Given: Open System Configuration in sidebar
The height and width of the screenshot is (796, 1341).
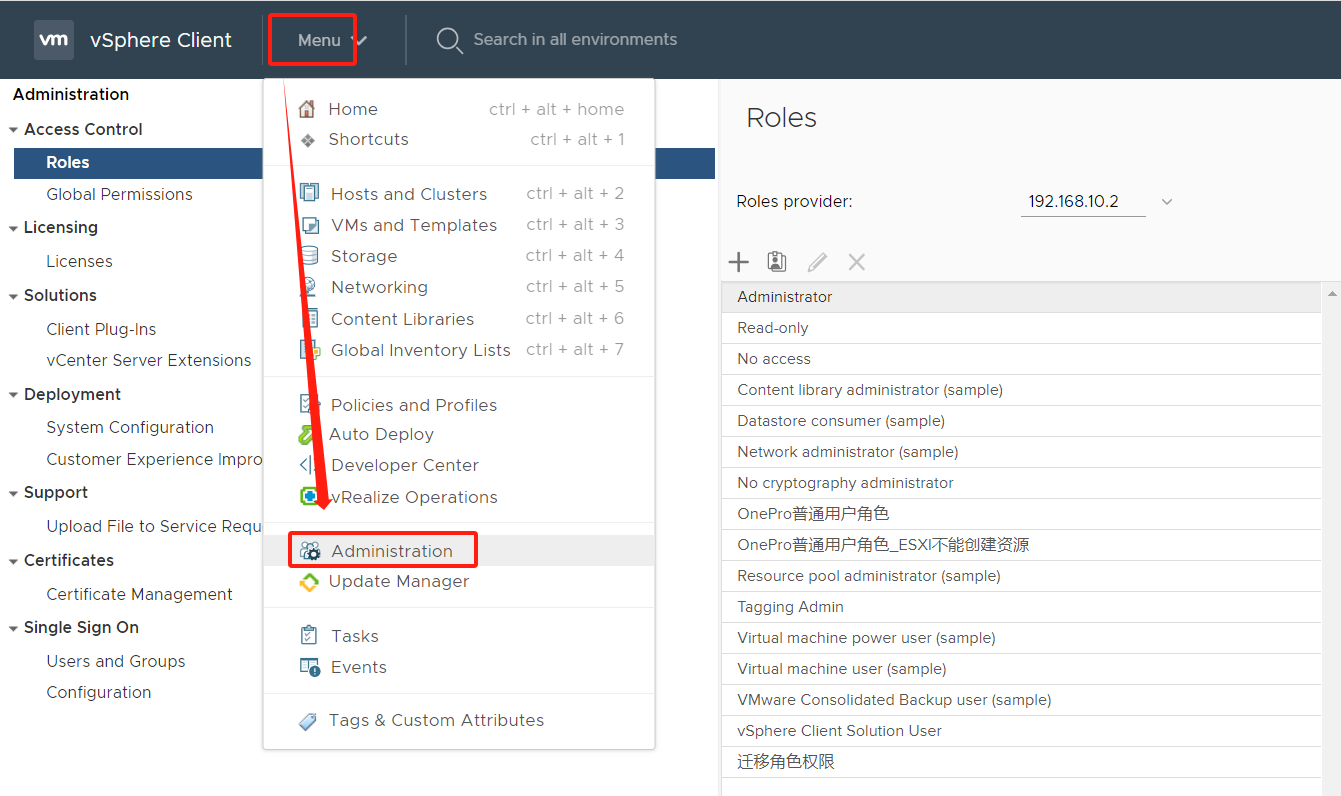Looking at the screenshot, I should click(130, 427).
